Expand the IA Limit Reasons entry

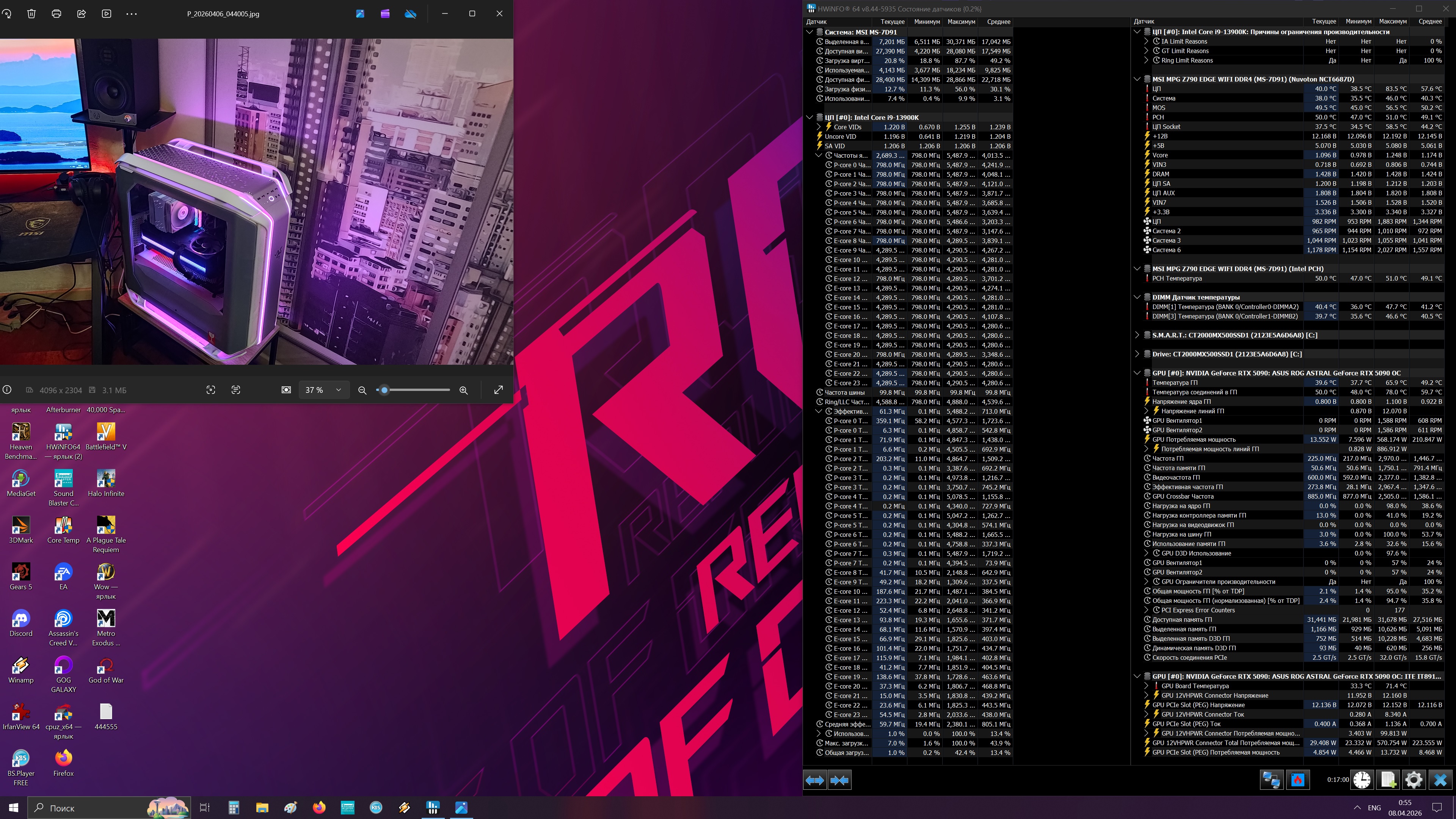[1146, 41]
